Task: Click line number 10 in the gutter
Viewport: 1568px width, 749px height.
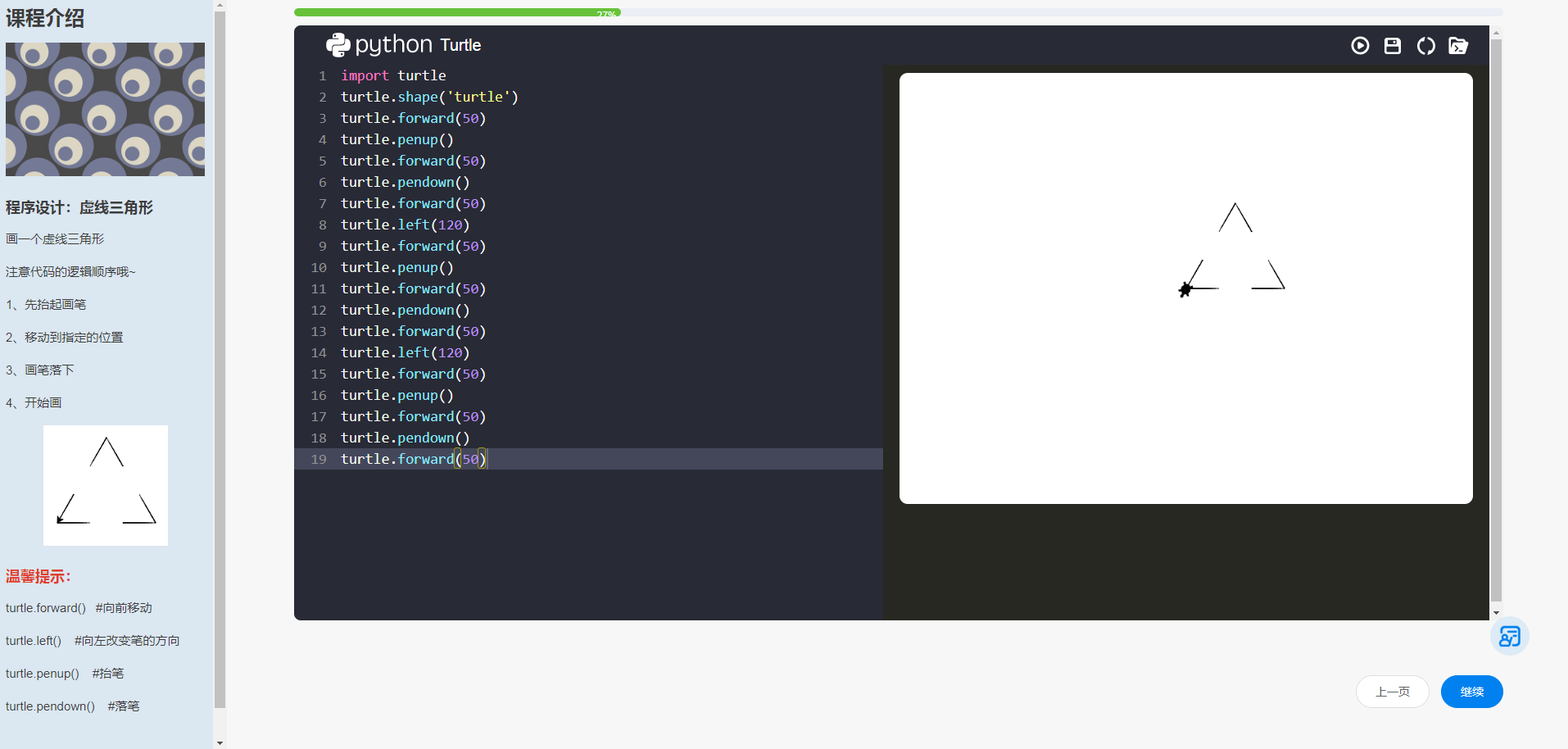Action: [319, 268]
